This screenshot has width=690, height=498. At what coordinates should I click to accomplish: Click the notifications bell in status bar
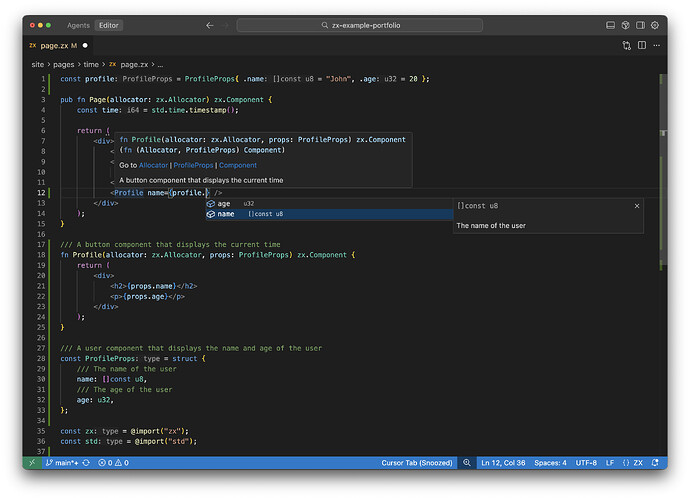(655, 463)
